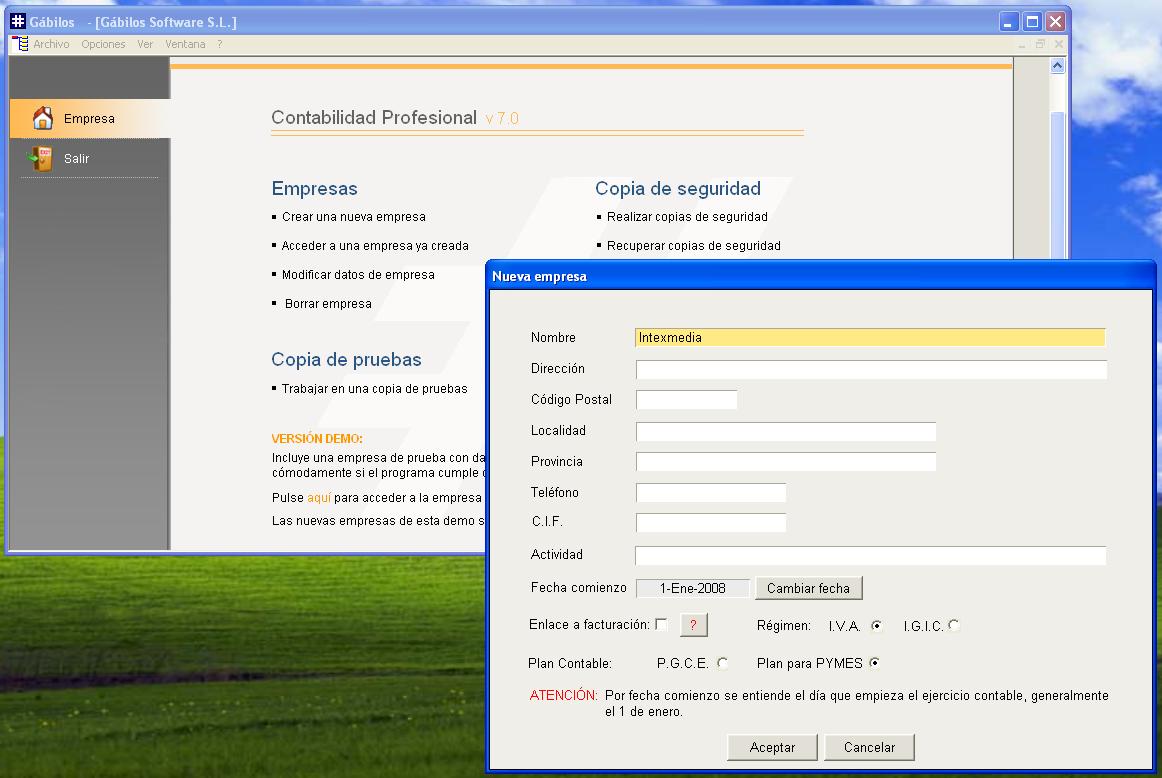Click the Aceptar button
Viewport: 1162px width, 778px height.
772,748
